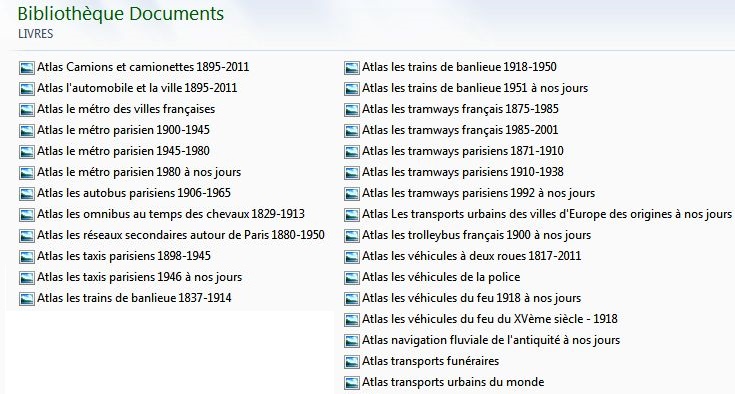Click icon next to Atlas transports funéraires
Screen dimensions: 735x394
(x=352, y=362)
